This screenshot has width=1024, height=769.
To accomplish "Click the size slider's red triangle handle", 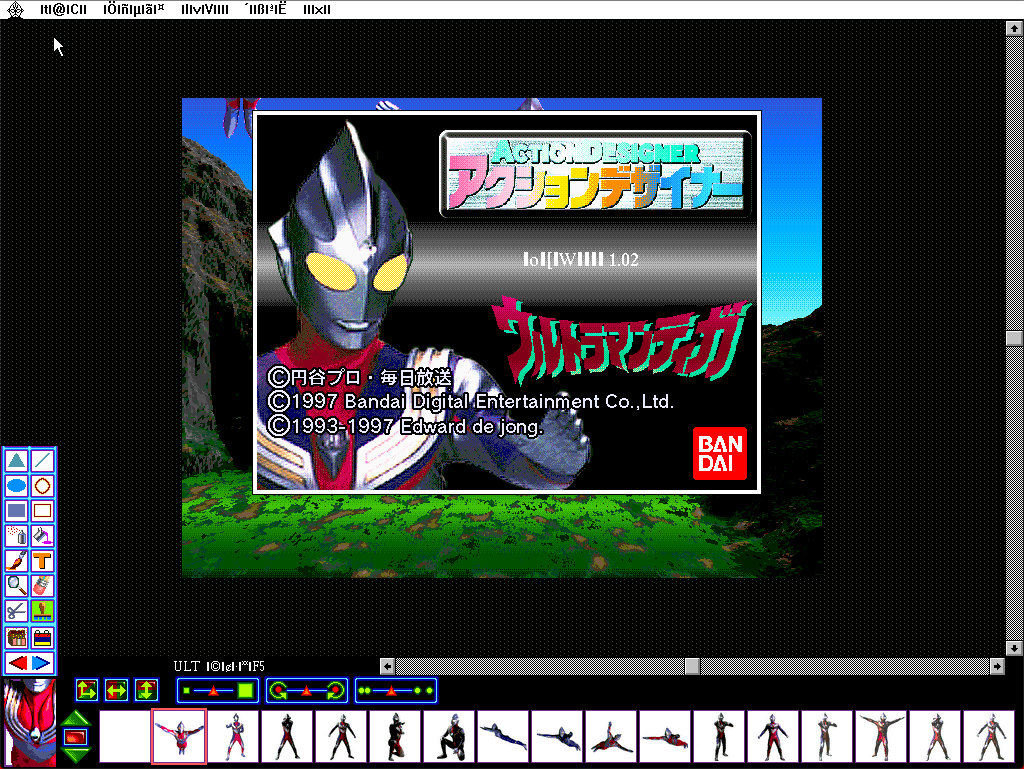I will point(214,691).
